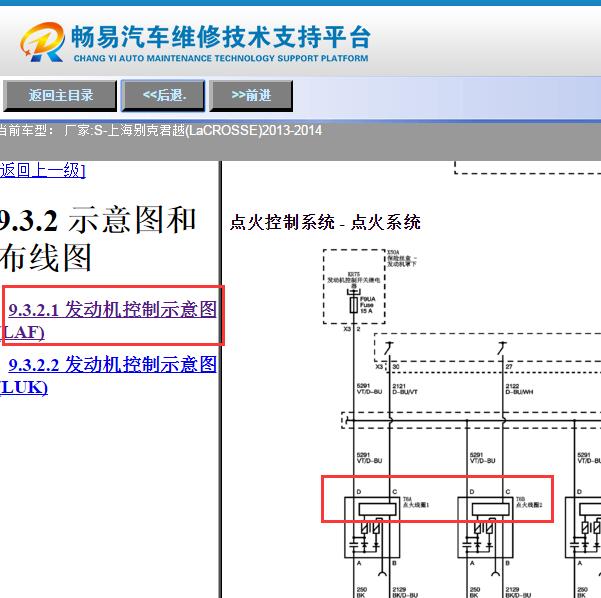Go forward with the >>前进 button
This screenshot has width=601, height=598.
click(251, 95)
